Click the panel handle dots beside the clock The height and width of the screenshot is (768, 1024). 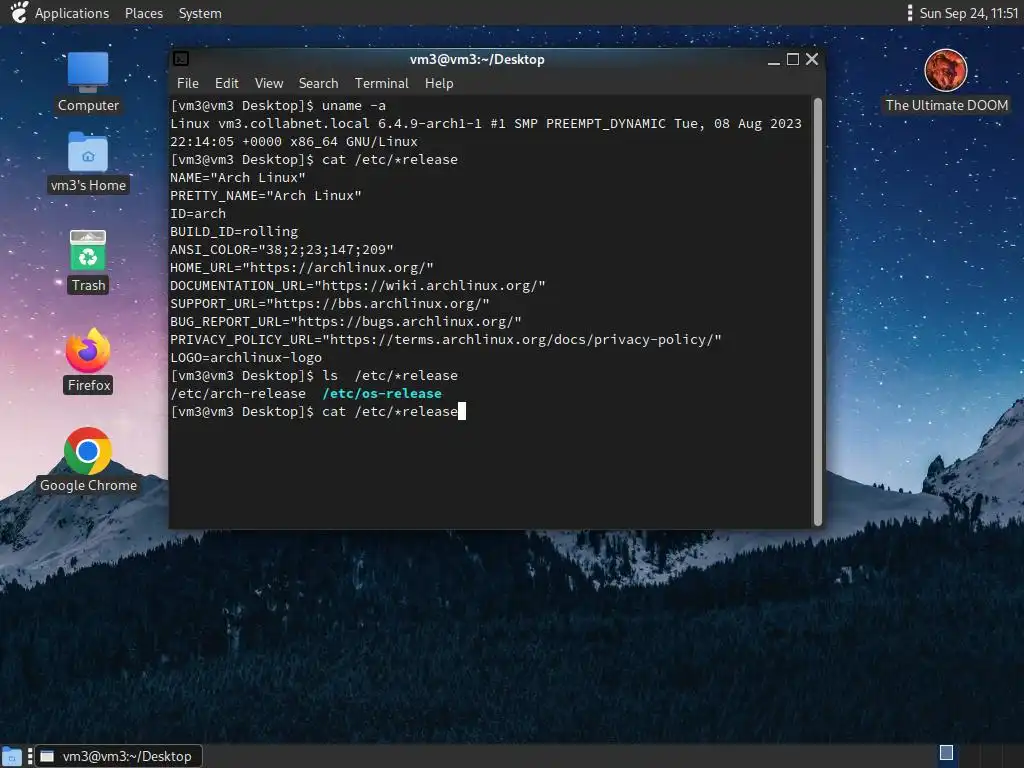(910, 13)
